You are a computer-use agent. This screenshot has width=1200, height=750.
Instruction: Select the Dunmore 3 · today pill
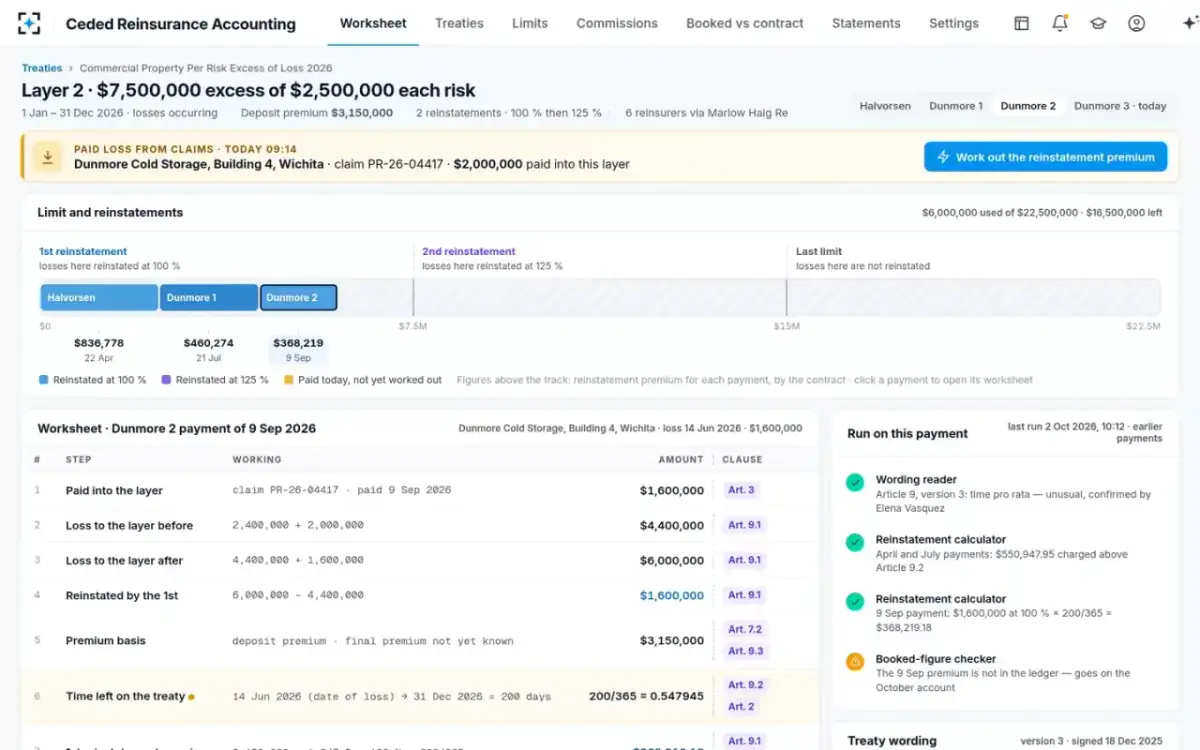[1120, 106]
